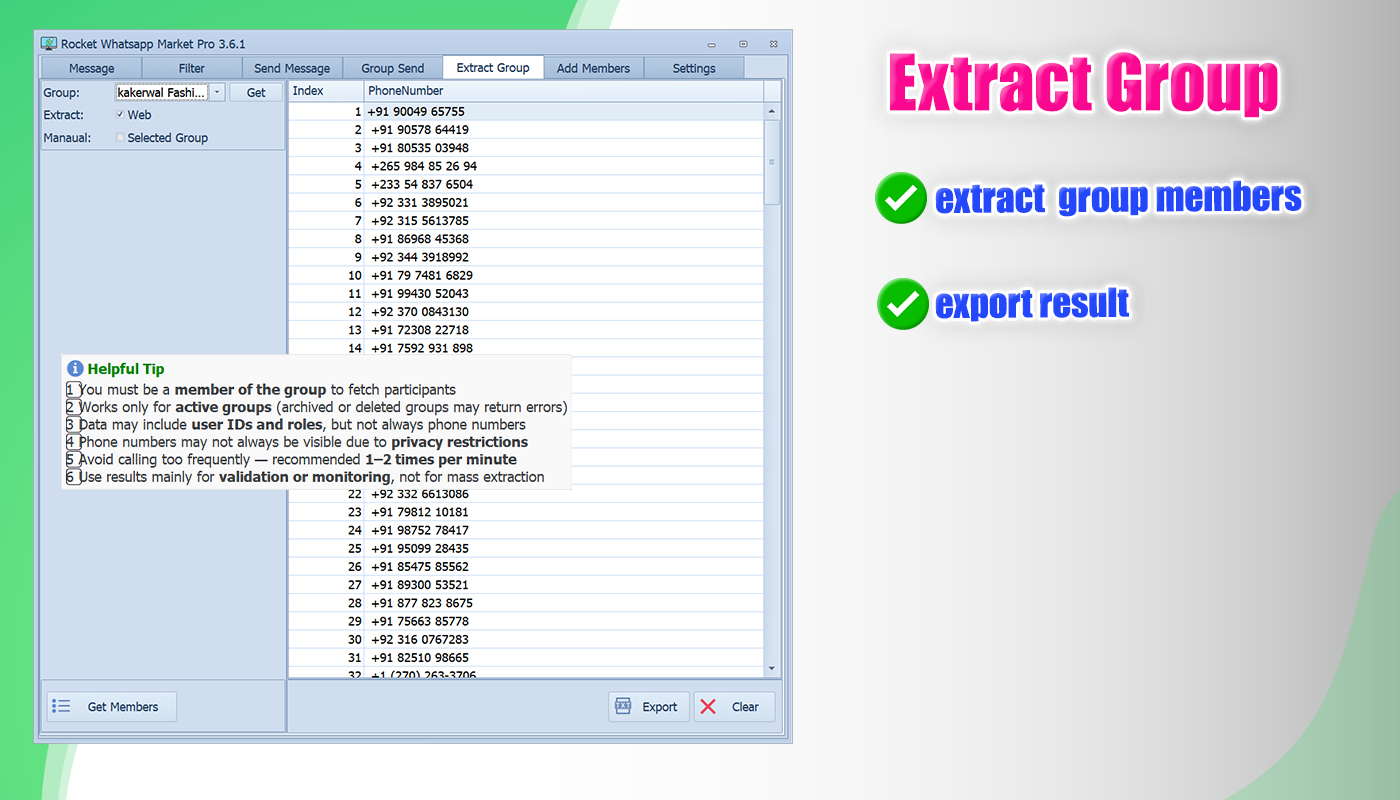This screenshot has height=800, width=1400.
Task: Select the row +265 984 85 26 94
Action: point(526,166)
